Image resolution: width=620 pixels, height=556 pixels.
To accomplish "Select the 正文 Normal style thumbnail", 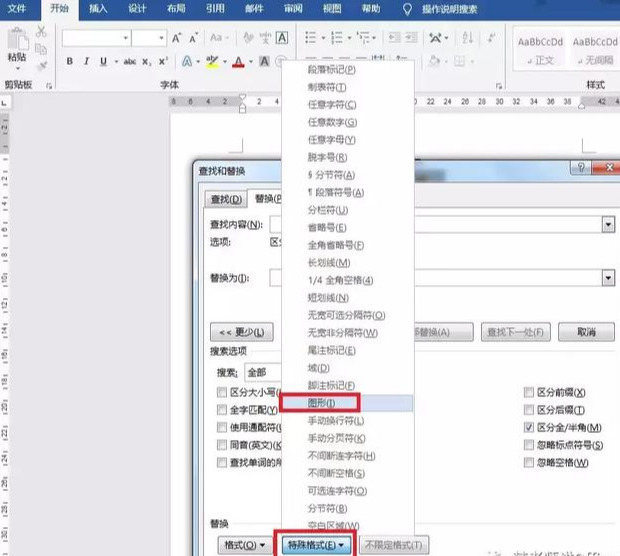I will pos(540,49).
